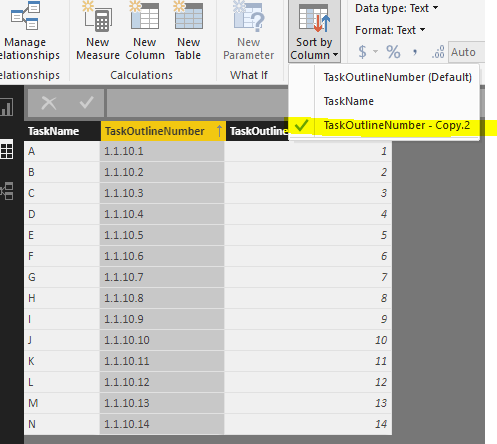Viewport: 497px width, 444px height.
Task: Open the Format: Text dropdown
Action: pos(390,30)
